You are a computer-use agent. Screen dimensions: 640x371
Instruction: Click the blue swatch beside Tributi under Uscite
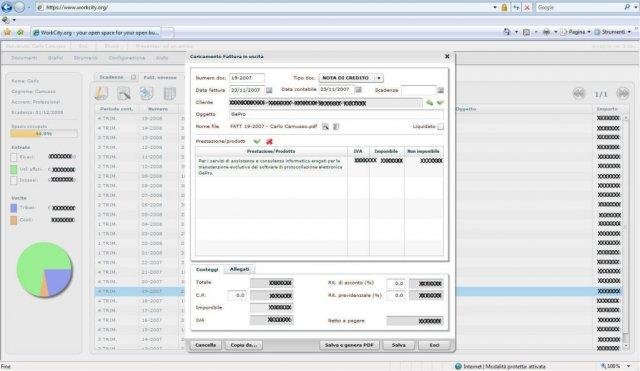(x=14, y=208)
